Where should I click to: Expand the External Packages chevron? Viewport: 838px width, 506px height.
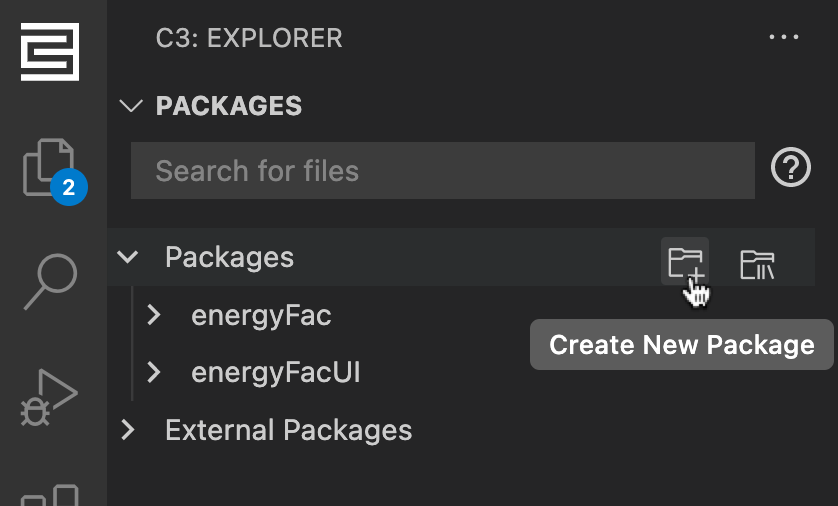[128, 430]
